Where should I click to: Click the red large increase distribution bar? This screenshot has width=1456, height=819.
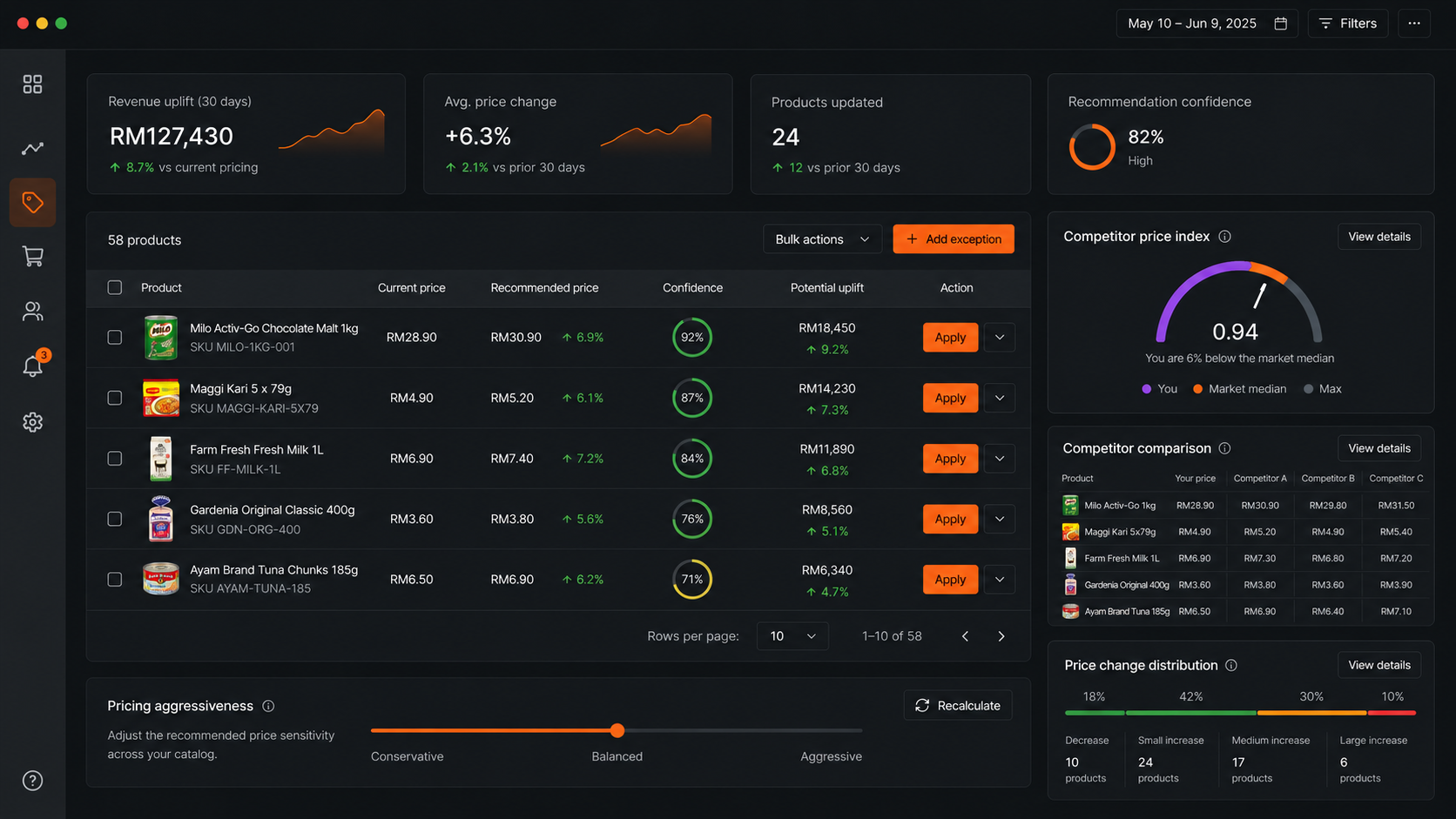point(1392,713)
